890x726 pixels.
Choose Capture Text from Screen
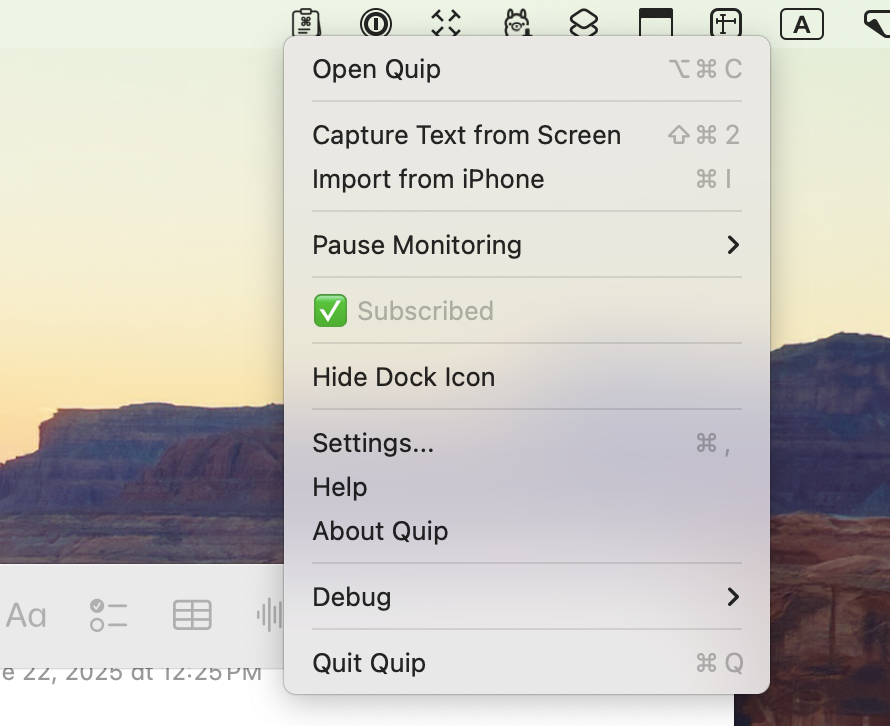527,135
